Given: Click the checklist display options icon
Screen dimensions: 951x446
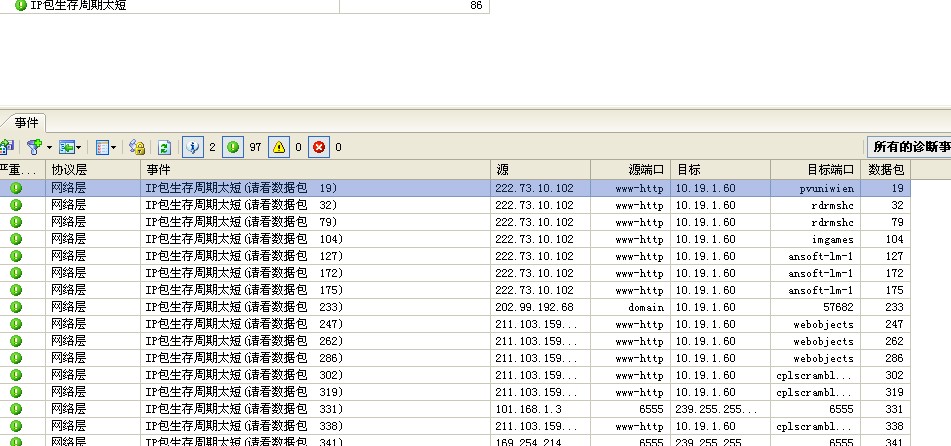Looking at the screenshot, I should tap(102, 147).
